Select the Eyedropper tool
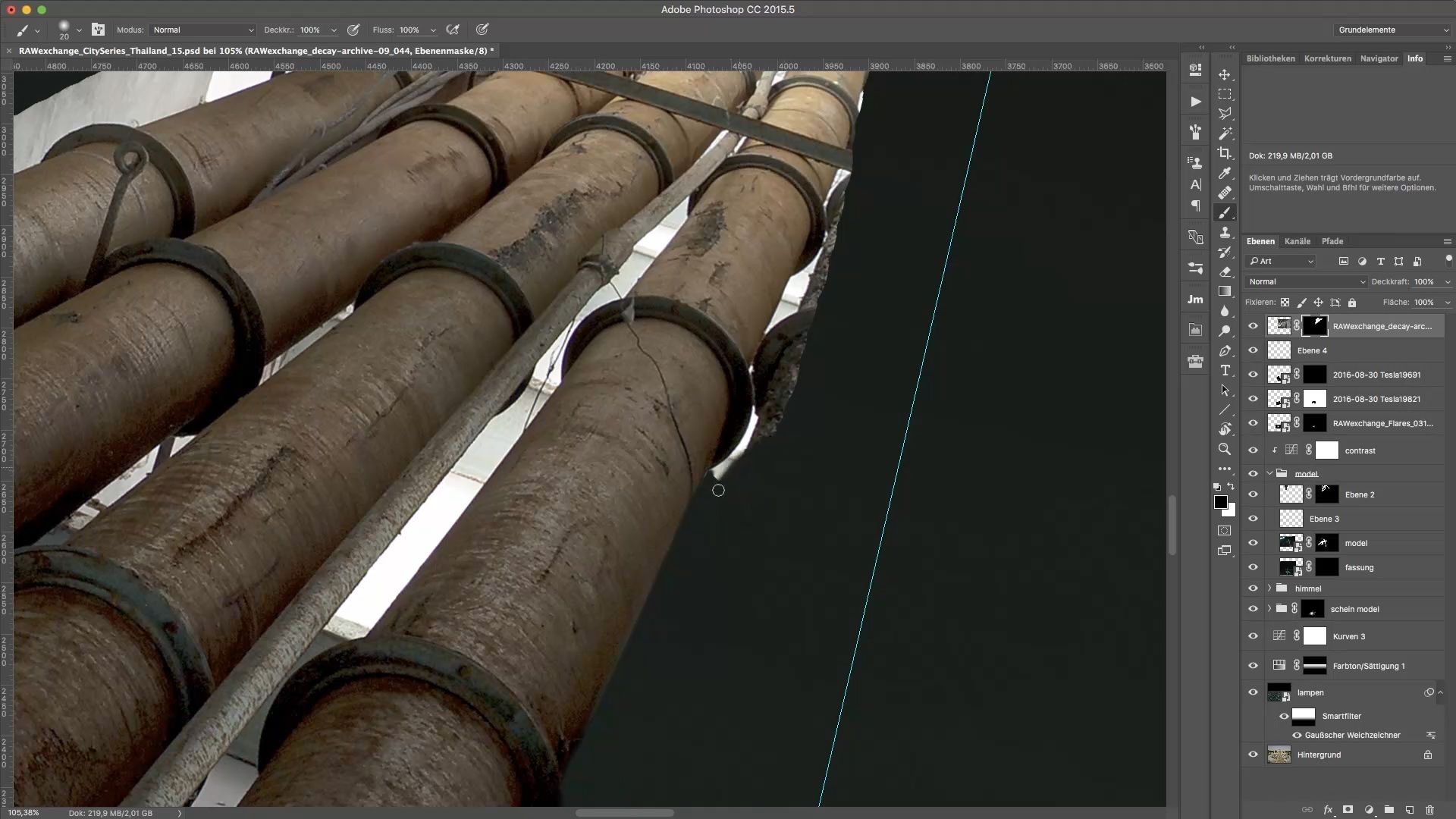 click(1225, 173)
